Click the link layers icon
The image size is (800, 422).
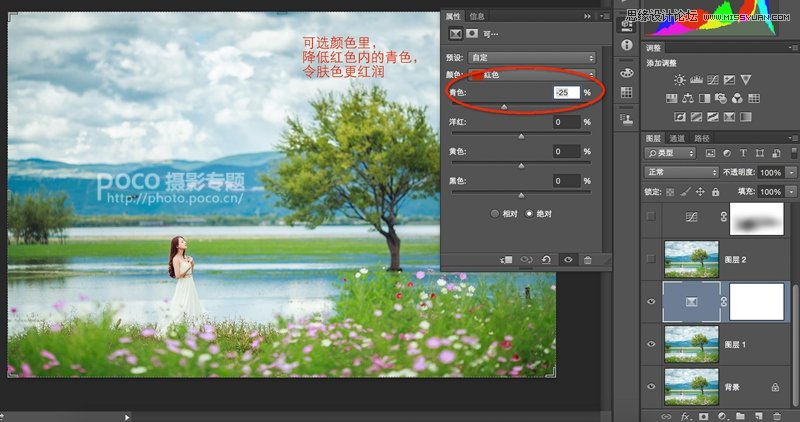666,417
